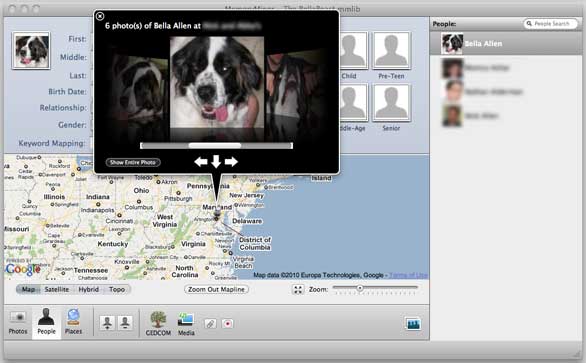Viewport: 586px width, 363px height.
Task: Click the map pin marker near Maryland
Action: (x=217, y=214)
